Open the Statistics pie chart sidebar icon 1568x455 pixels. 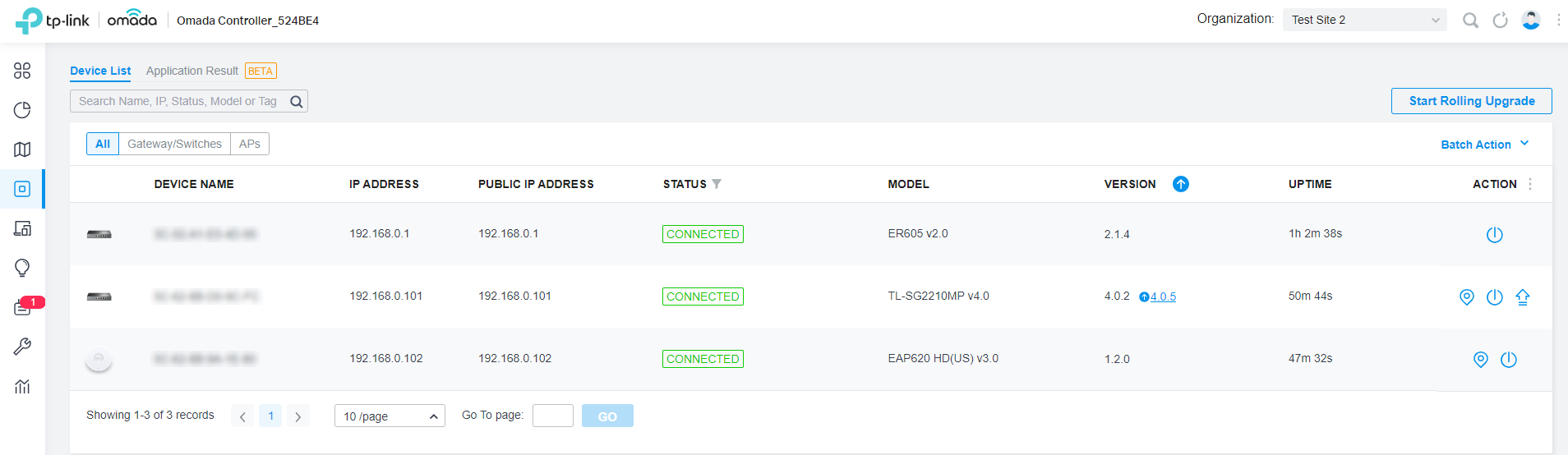(x=22, y=110)
